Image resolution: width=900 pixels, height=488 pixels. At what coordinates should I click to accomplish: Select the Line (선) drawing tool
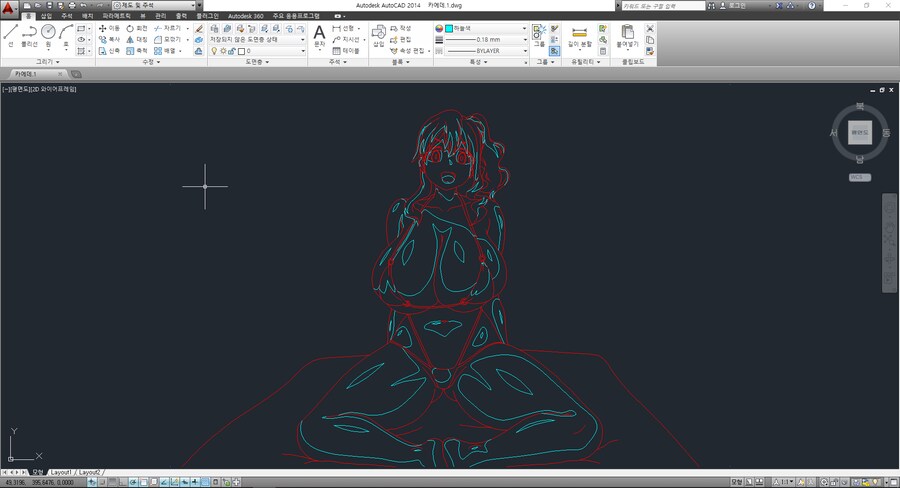tap(10, 34)
